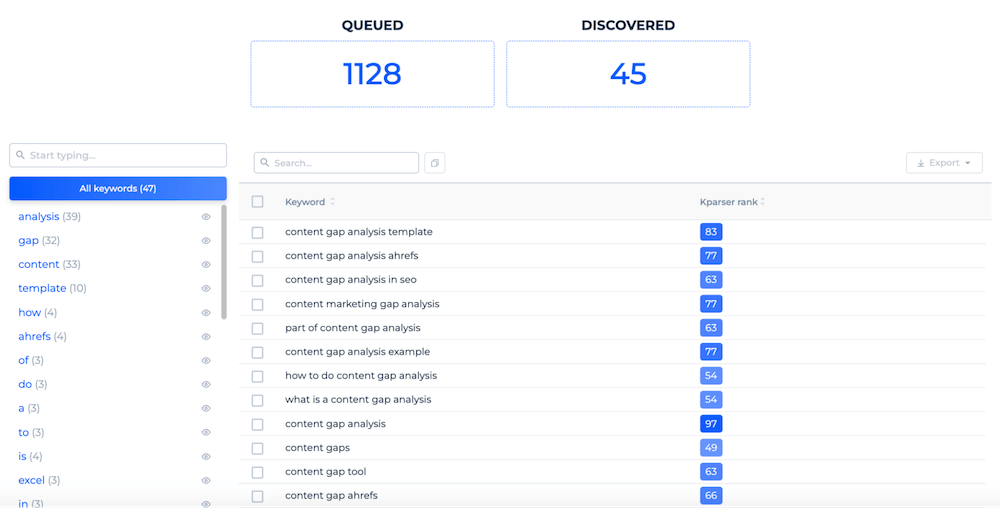
Task: Click rank badge 97 for content gap analysis
Action: tap(711, 424)
